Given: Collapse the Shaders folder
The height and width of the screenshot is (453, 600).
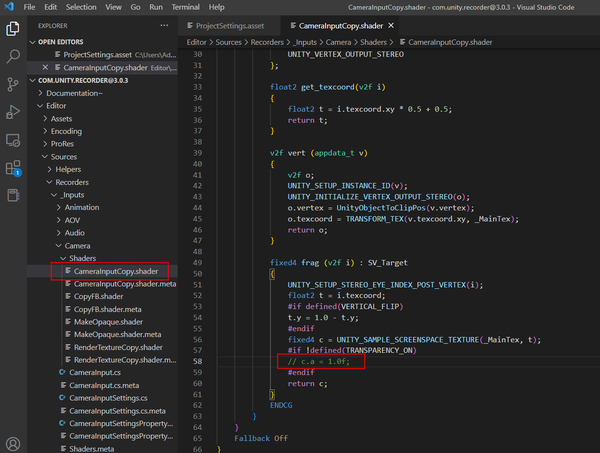Looking at the screenshot, I should pos(82,258).
